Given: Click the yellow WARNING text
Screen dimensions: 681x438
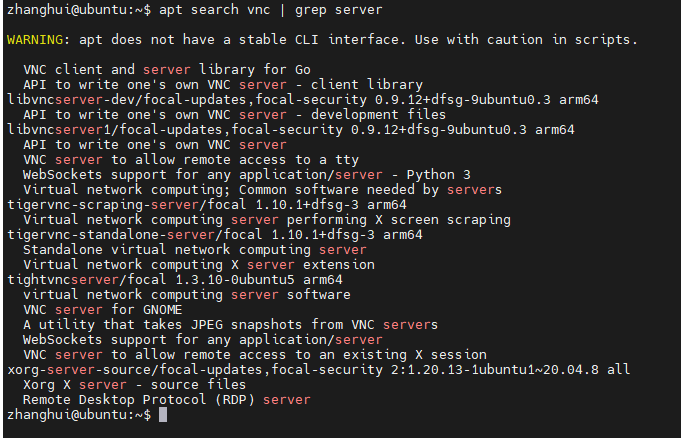Looking at the screenshot, I should [x=35, y=40].
